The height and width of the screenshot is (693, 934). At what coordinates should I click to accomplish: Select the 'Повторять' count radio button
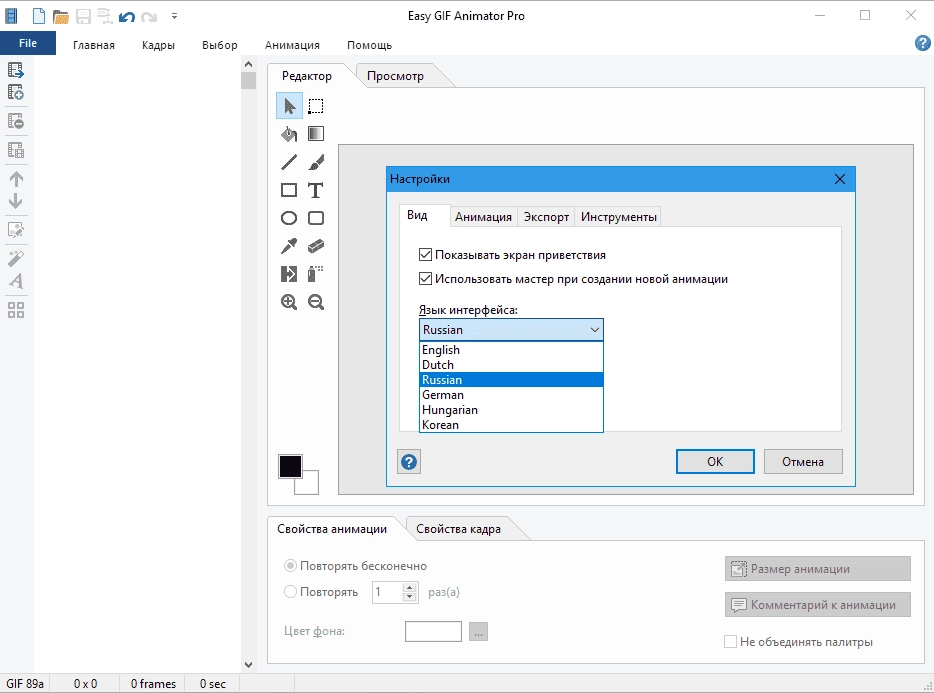tap(290, 592)
